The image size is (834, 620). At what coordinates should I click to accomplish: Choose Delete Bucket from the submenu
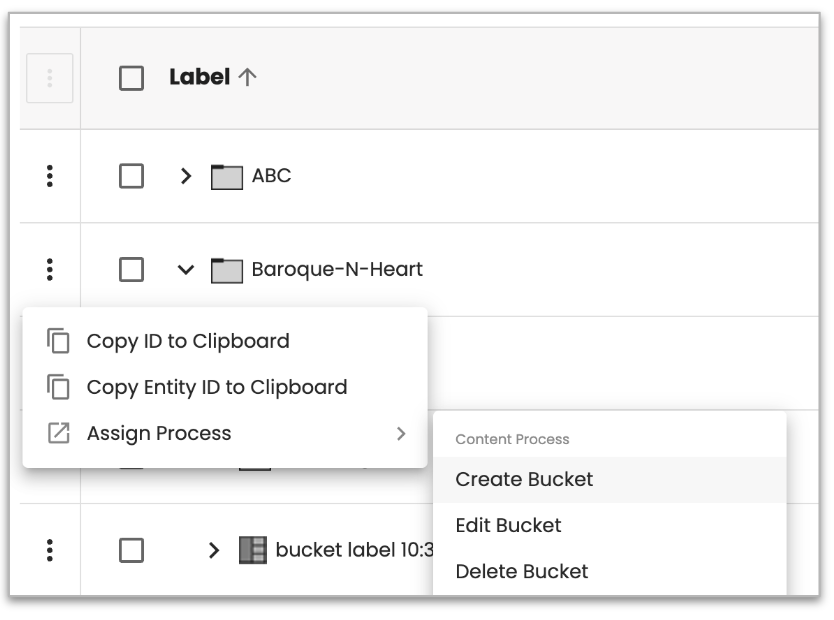tap(522, 571)
